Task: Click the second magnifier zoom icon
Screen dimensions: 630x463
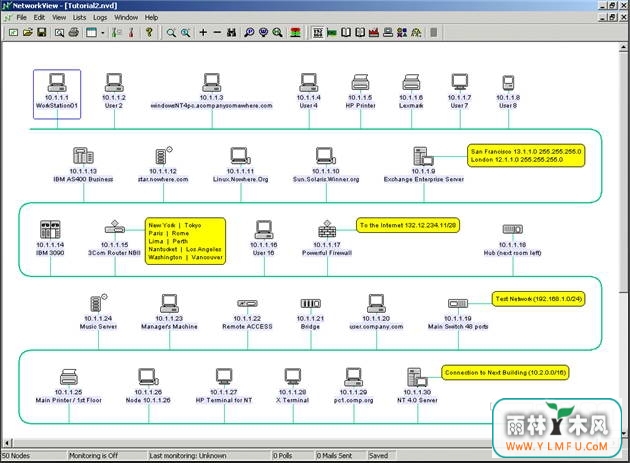Action: pos(185,33)
